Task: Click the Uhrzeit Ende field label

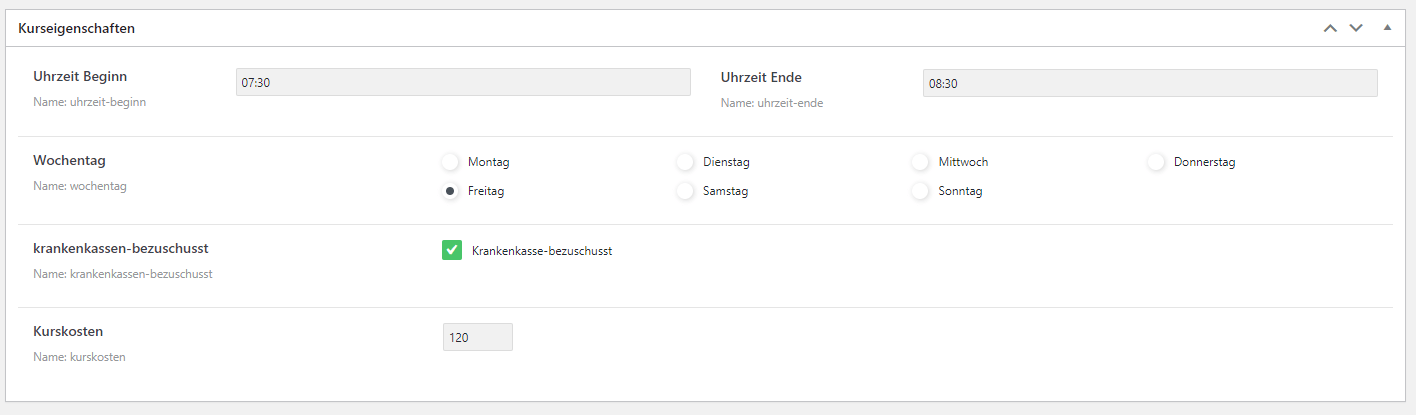Action: point(761,77)
